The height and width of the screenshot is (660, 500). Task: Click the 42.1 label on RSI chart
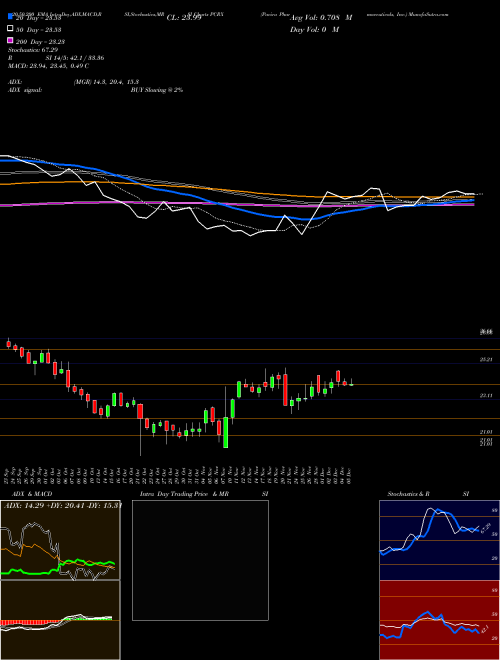484,629
